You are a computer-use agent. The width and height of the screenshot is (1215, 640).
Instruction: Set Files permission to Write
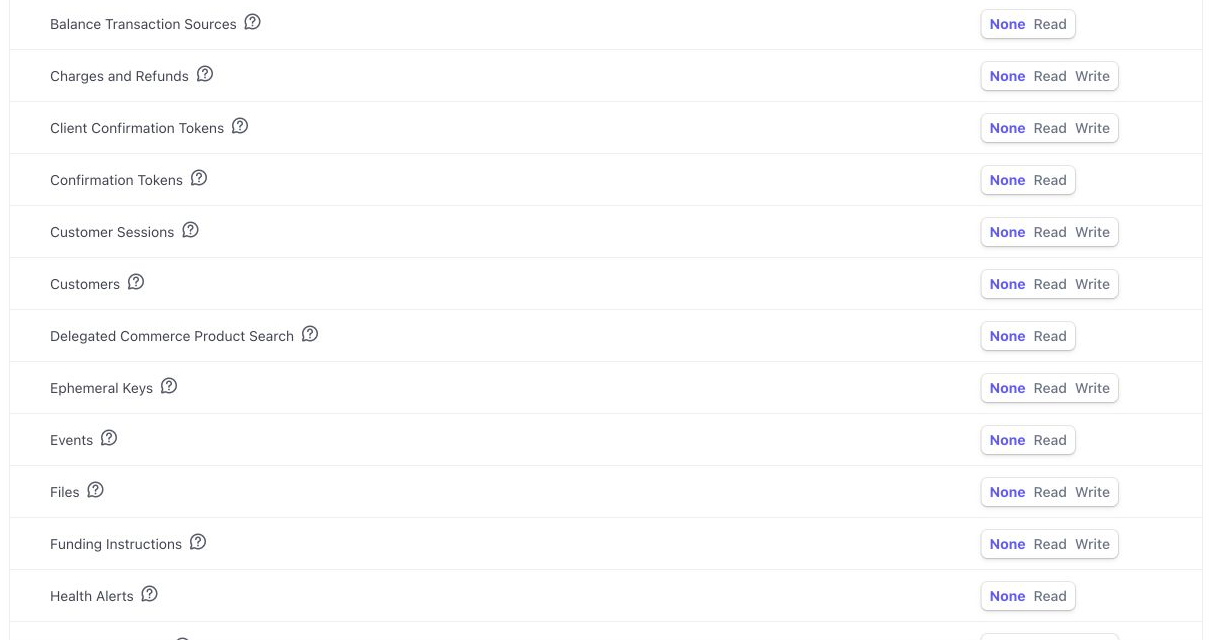coord(1092,492)
